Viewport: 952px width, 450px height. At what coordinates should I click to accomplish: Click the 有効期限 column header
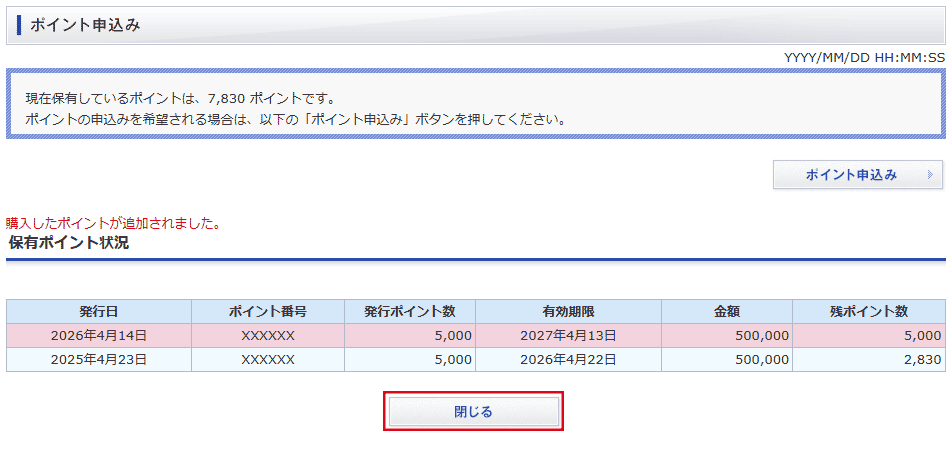(x=568, y=311)
